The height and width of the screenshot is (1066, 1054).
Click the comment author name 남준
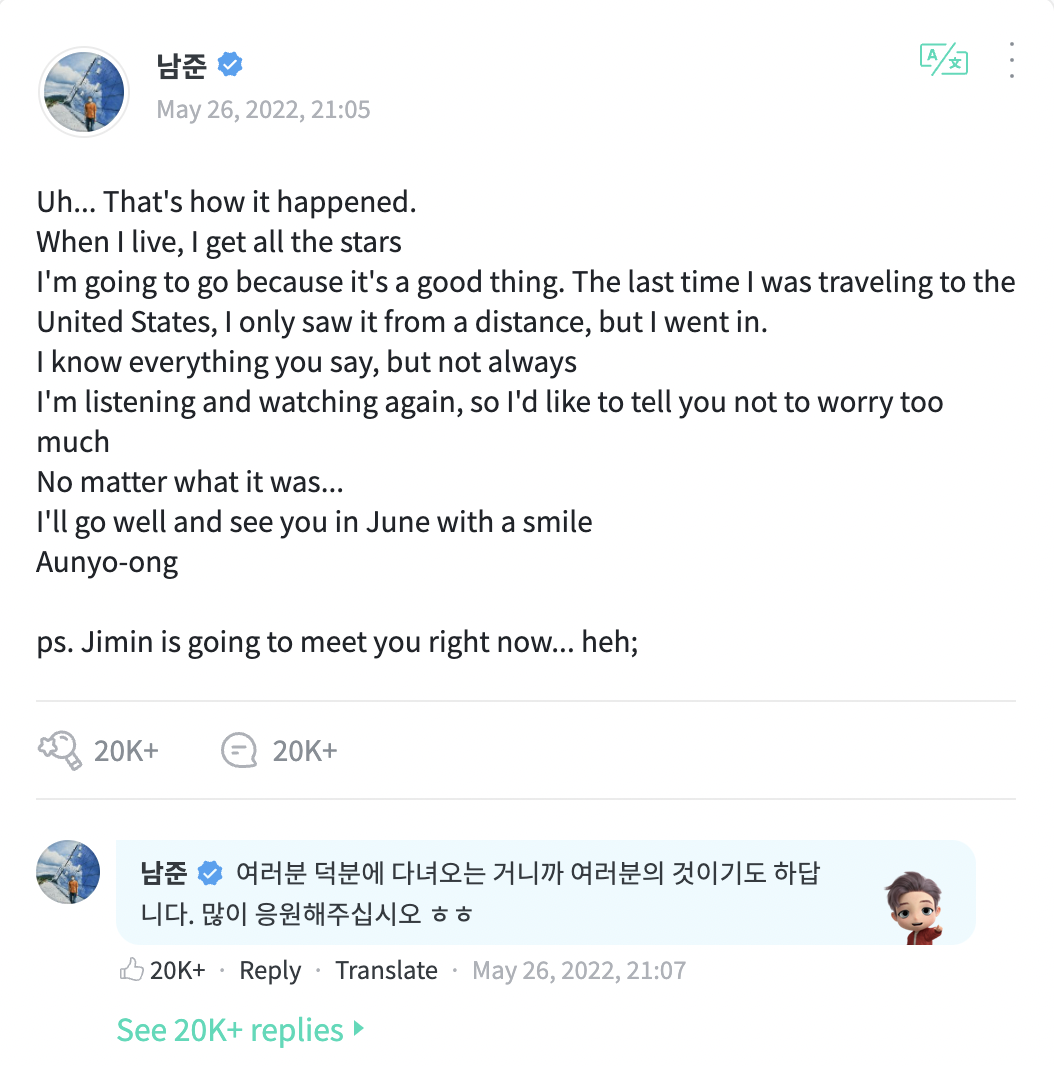[x=164, y=873]
